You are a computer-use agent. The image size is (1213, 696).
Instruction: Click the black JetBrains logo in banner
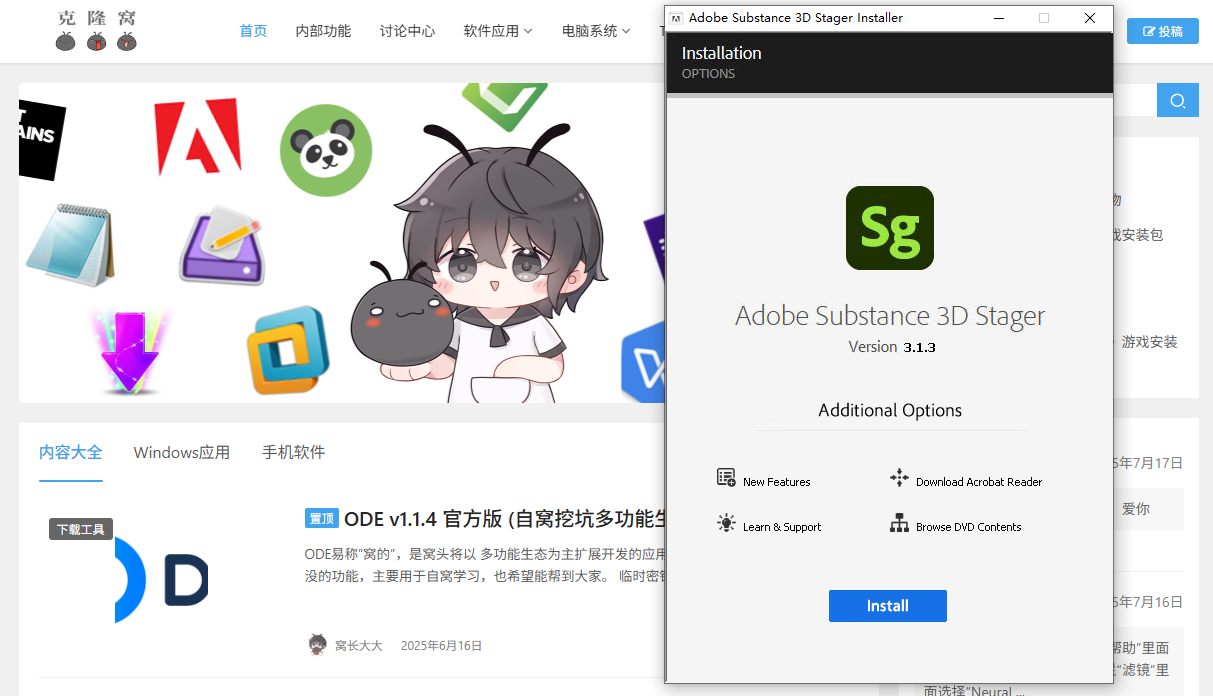pos(41,140)
